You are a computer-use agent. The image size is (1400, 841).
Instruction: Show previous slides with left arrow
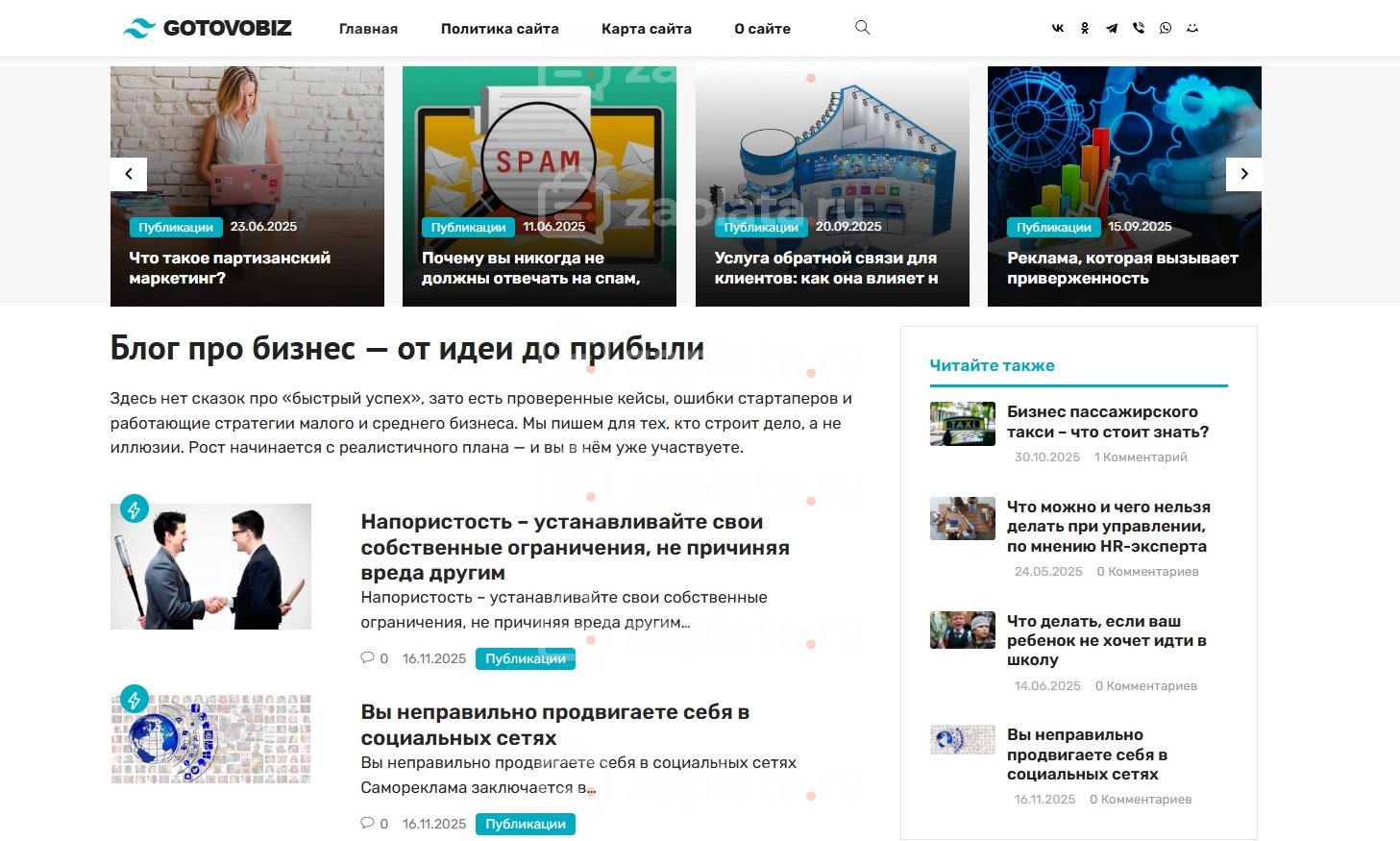[x=129, y=174]
